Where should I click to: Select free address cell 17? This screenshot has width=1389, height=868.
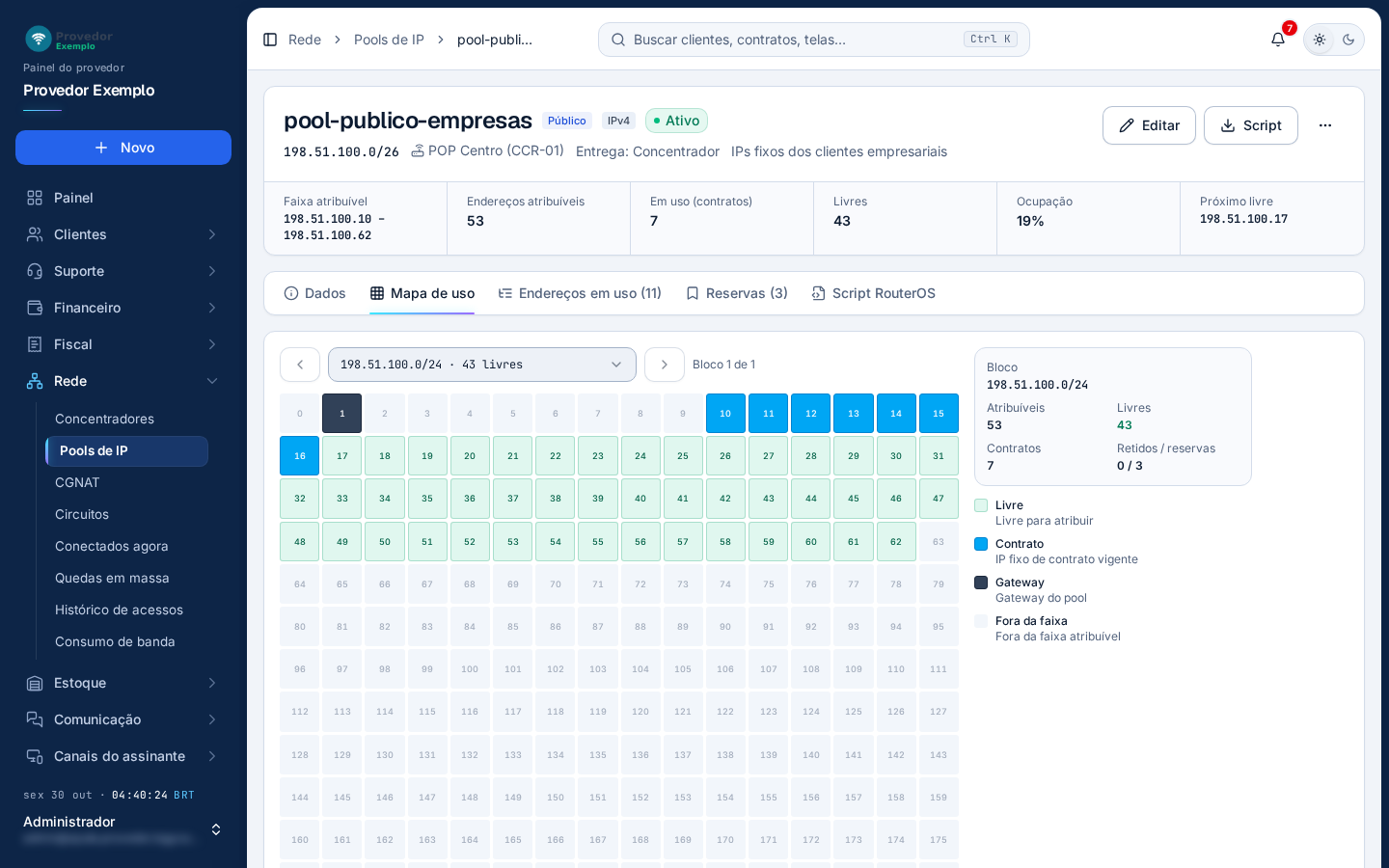click(342, 456)
